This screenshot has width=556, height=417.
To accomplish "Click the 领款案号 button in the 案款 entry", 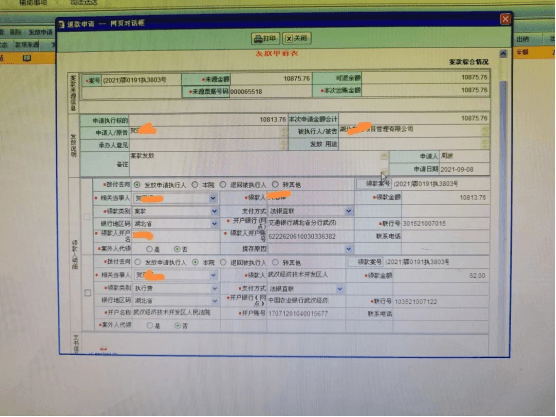I will pyautogui.click(x=374, y=184).
